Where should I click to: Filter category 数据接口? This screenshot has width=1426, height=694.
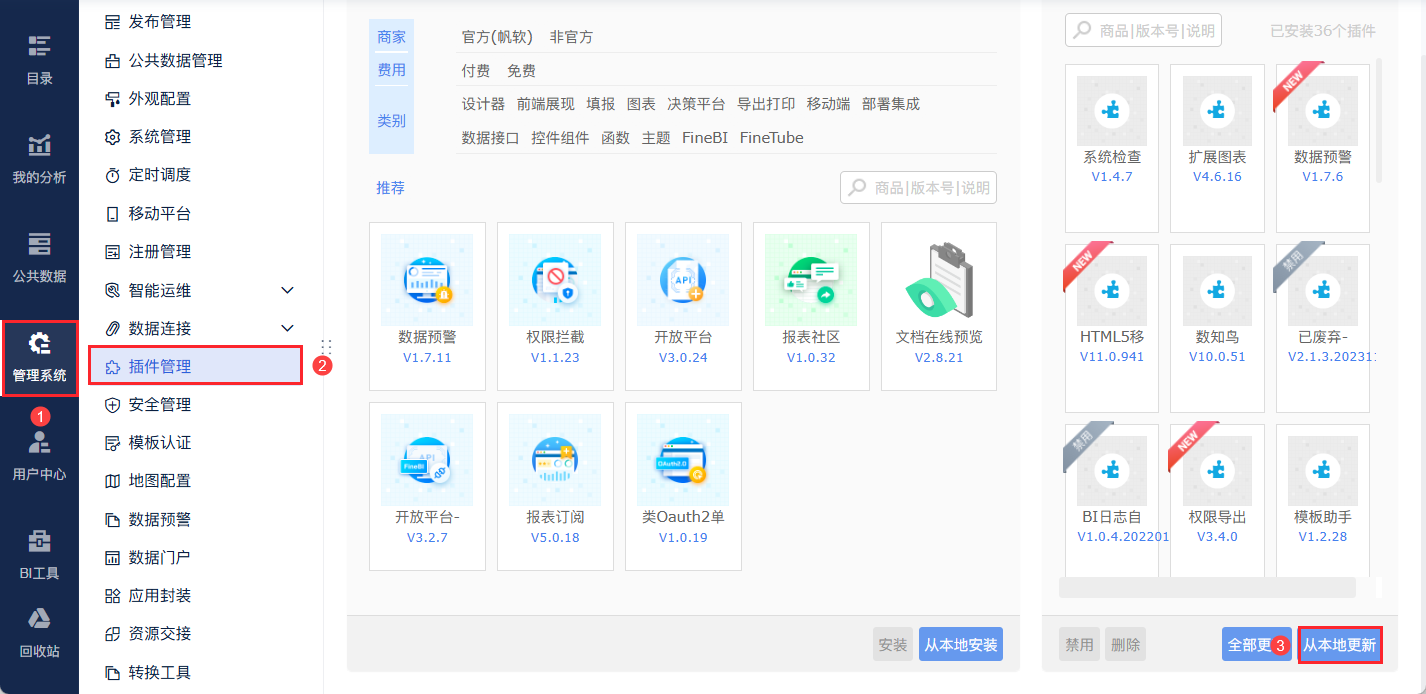click(x=491, y=138)
